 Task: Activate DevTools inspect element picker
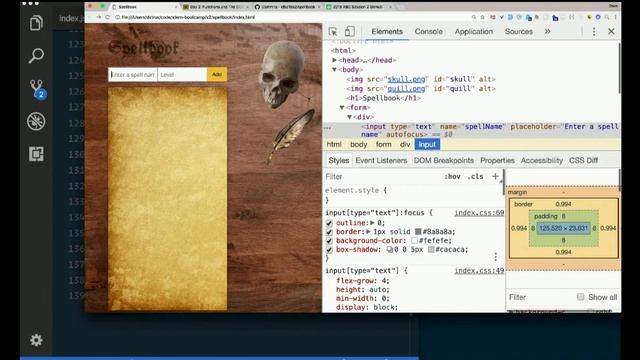click(333, 31)
